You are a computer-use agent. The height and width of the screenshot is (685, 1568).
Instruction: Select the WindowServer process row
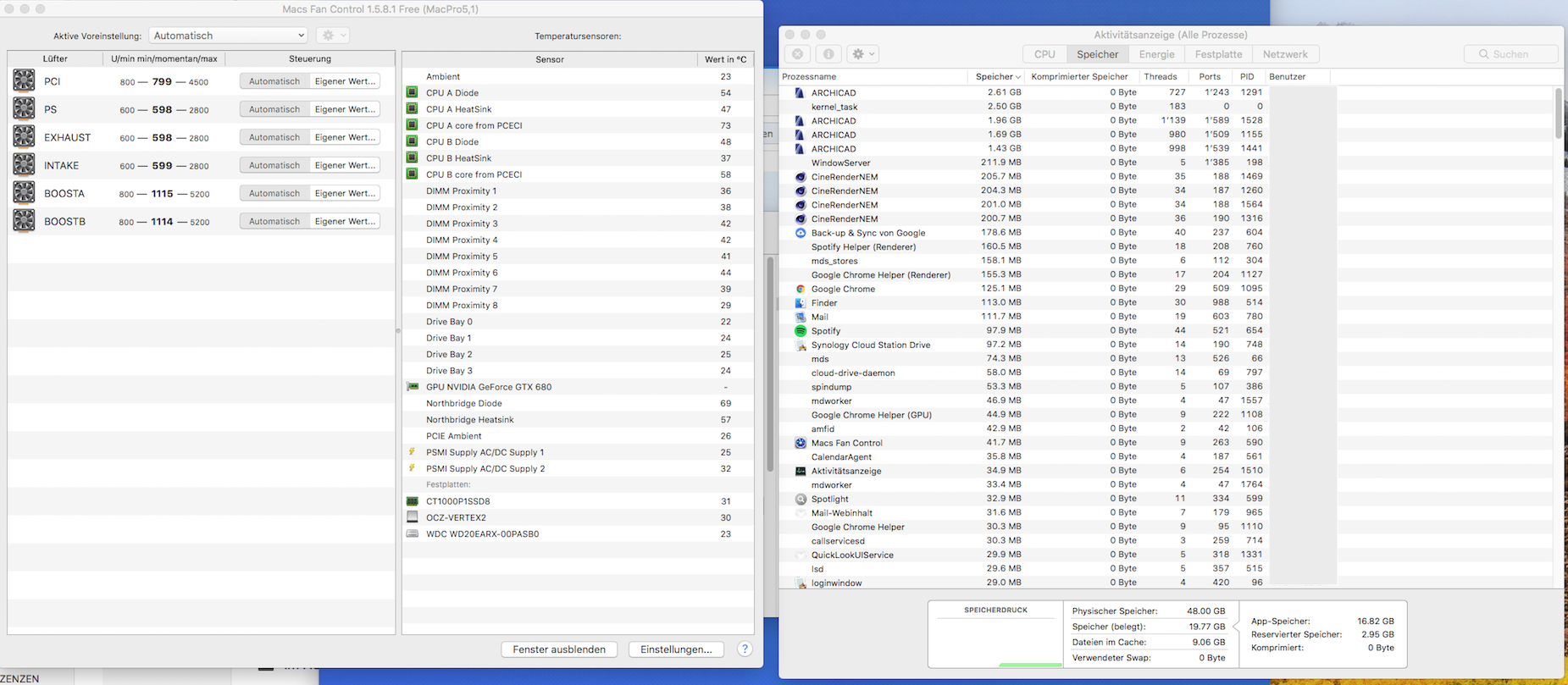pyautogui.click(x=1166, y=163)
